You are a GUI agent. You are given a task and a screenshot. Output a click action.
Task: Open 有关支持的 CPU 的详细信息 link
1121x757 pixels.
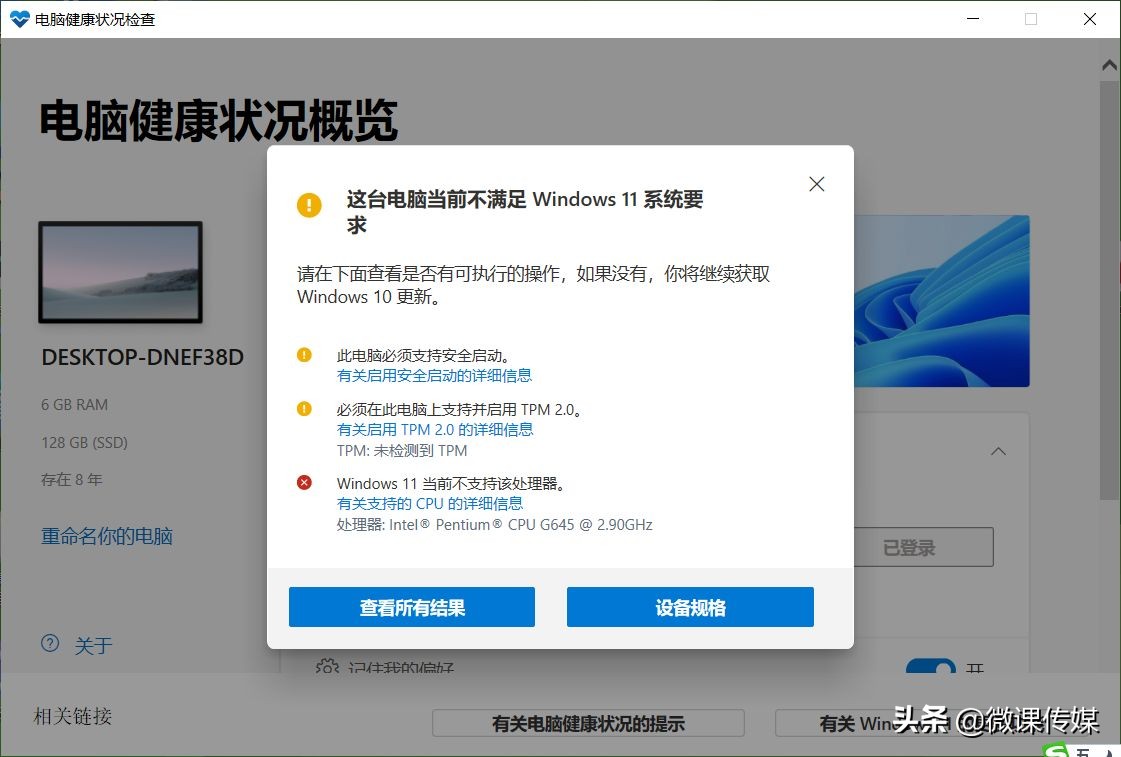point(431,504)
